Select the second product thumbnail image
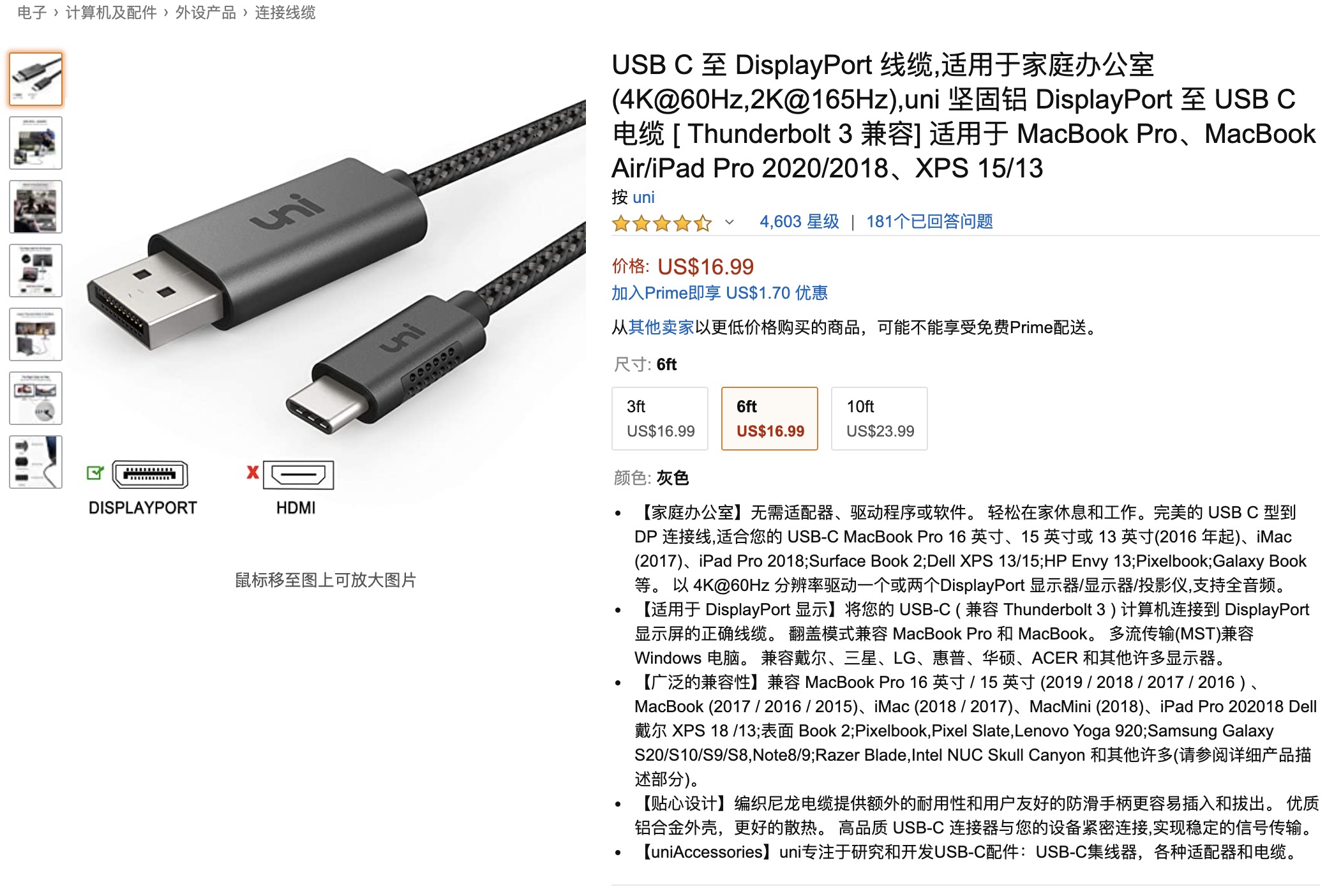Screen dimensions: 1334x896 (36, 143)
